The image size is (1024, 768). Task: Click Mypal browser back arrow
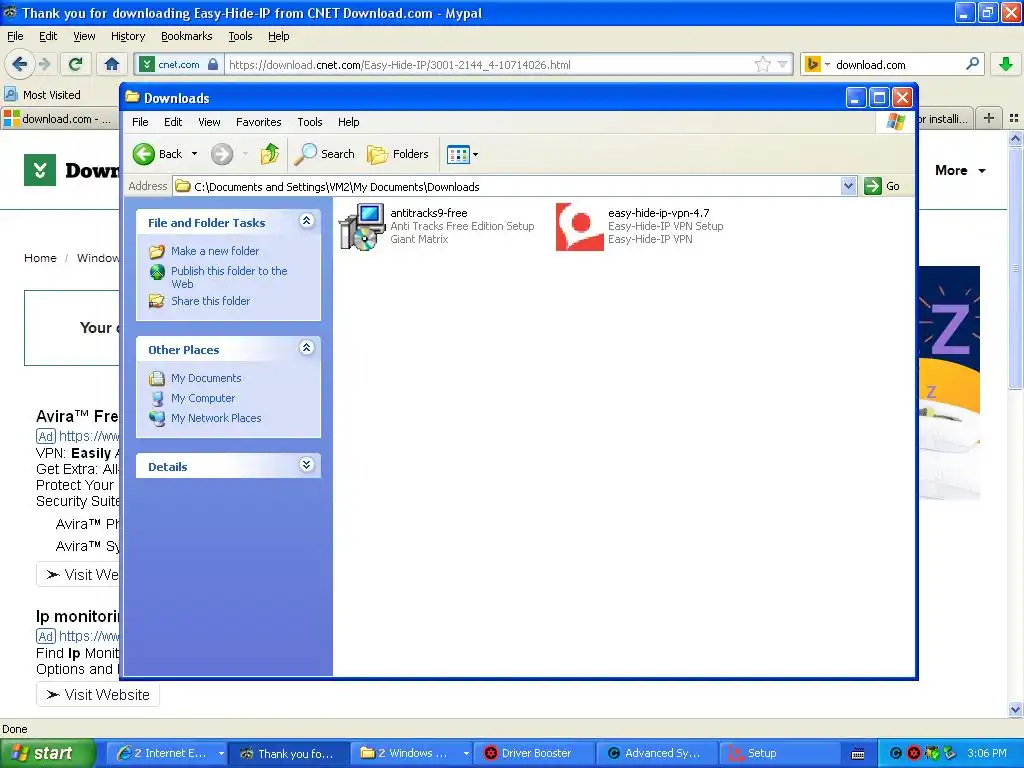tap(19, 64)
